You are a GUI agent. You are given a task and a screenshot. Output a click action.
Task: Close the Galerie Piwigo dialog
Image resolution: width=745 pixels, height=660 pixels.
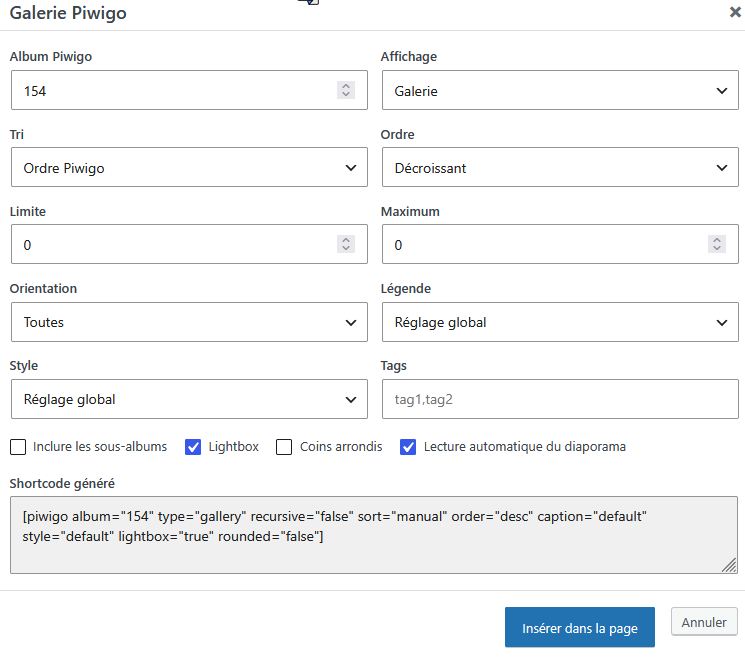735,12
